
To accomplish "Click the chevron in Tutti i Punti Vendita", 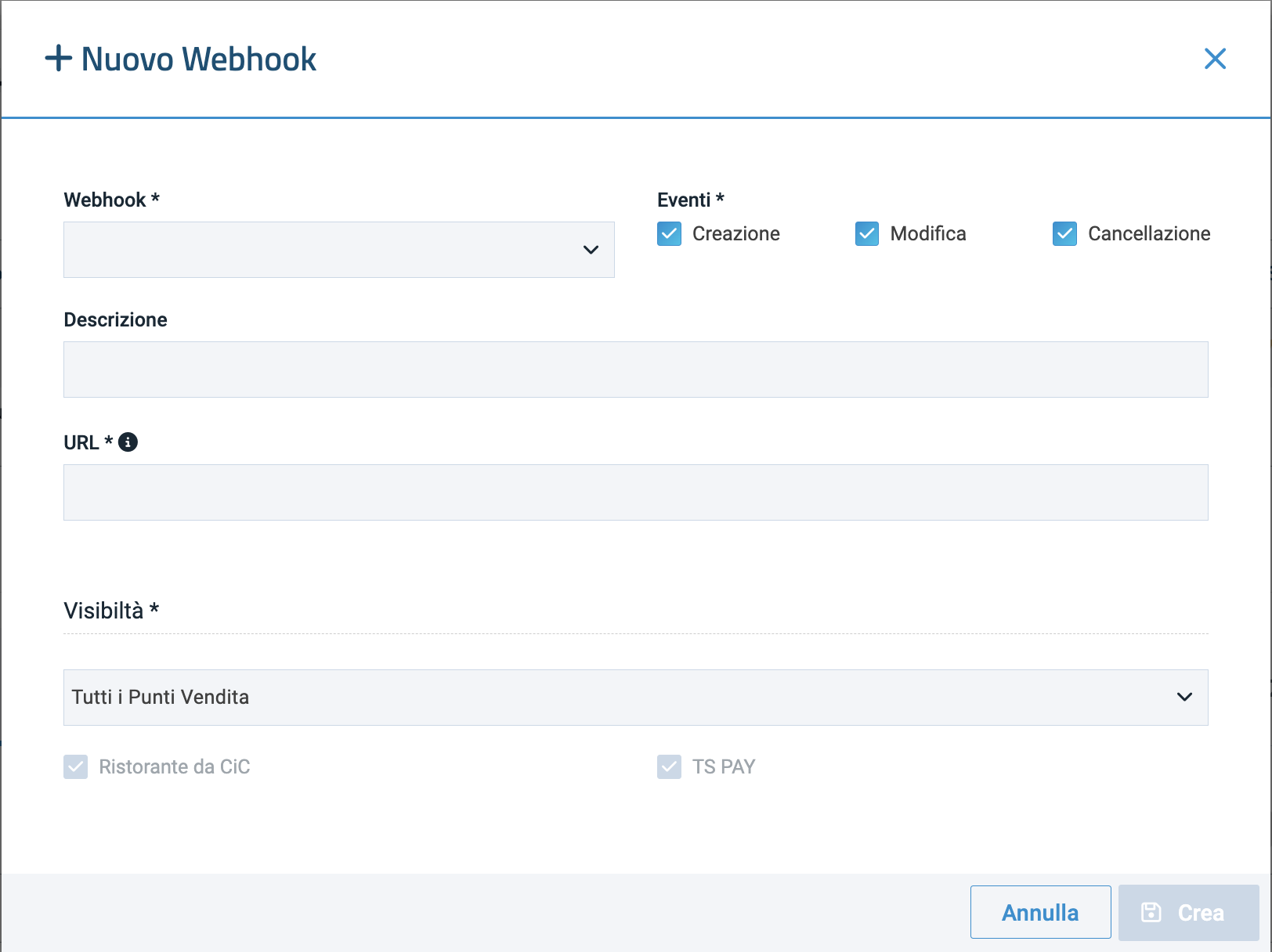I will click(x=1184, y=697).
